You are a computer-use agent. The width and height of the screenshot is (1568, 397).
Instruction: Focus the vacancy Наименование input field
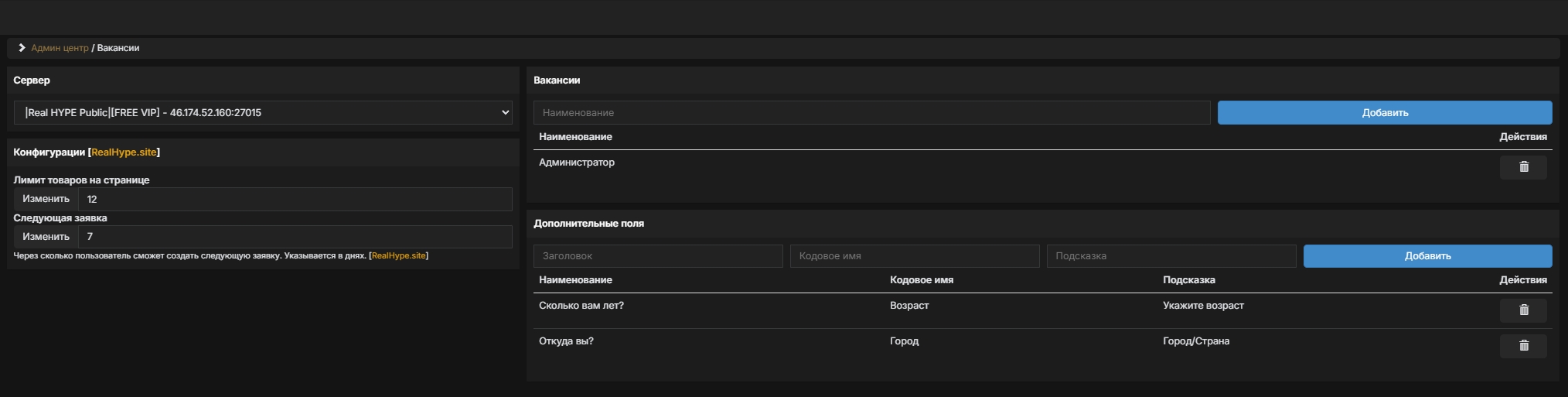871,112
